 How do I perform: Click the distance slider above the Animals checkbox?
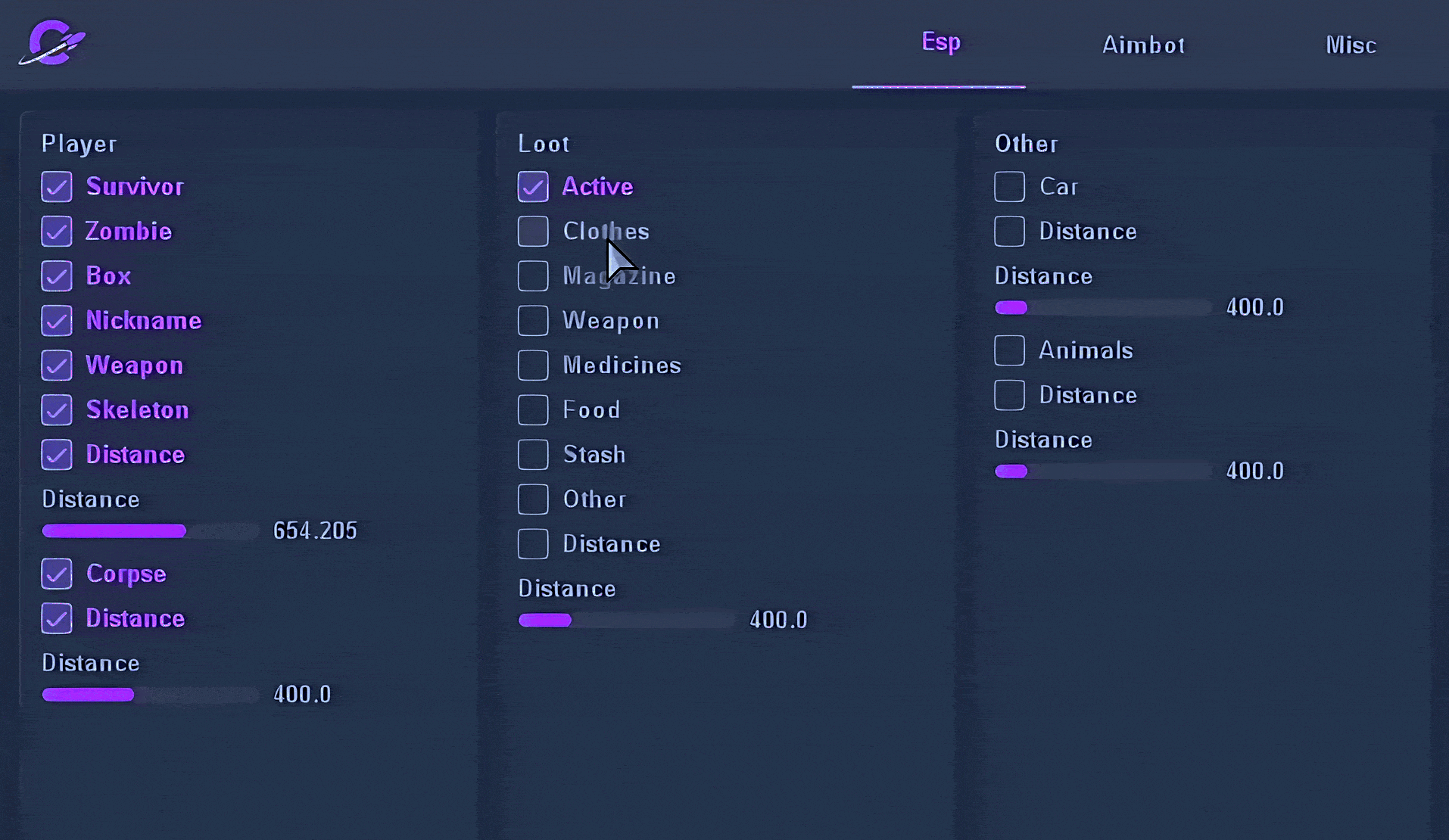pyautogui.click(x=1103, y=307)
